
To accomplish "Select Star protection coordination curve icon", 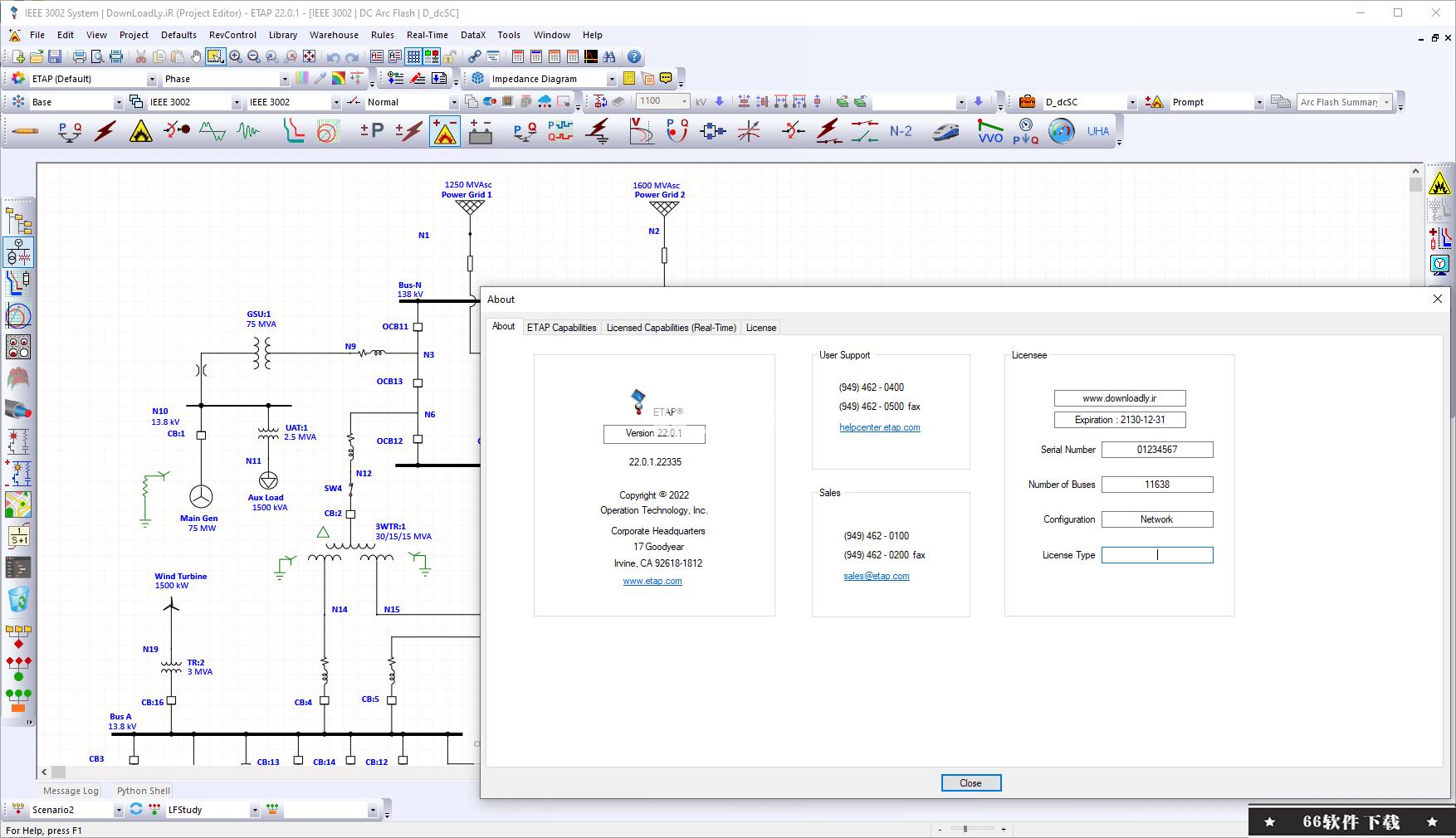I will (x=294, y=131).
